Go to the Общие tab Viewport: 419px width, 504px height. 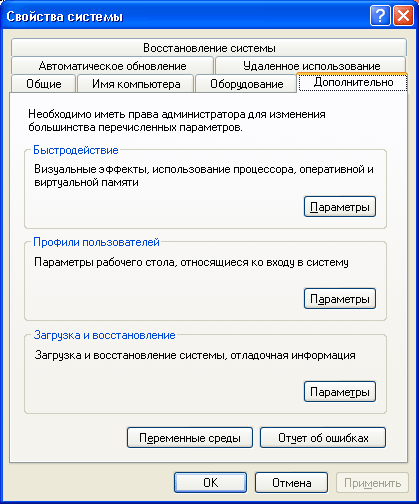pos(44,84)
